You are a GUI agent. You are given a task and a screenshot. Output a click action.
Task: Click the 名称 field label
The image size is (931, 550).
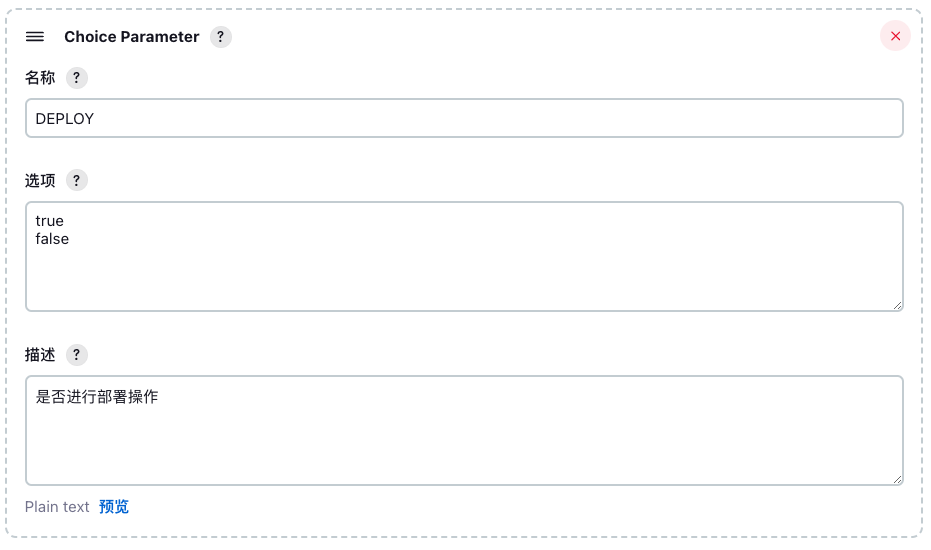(40, 78)
